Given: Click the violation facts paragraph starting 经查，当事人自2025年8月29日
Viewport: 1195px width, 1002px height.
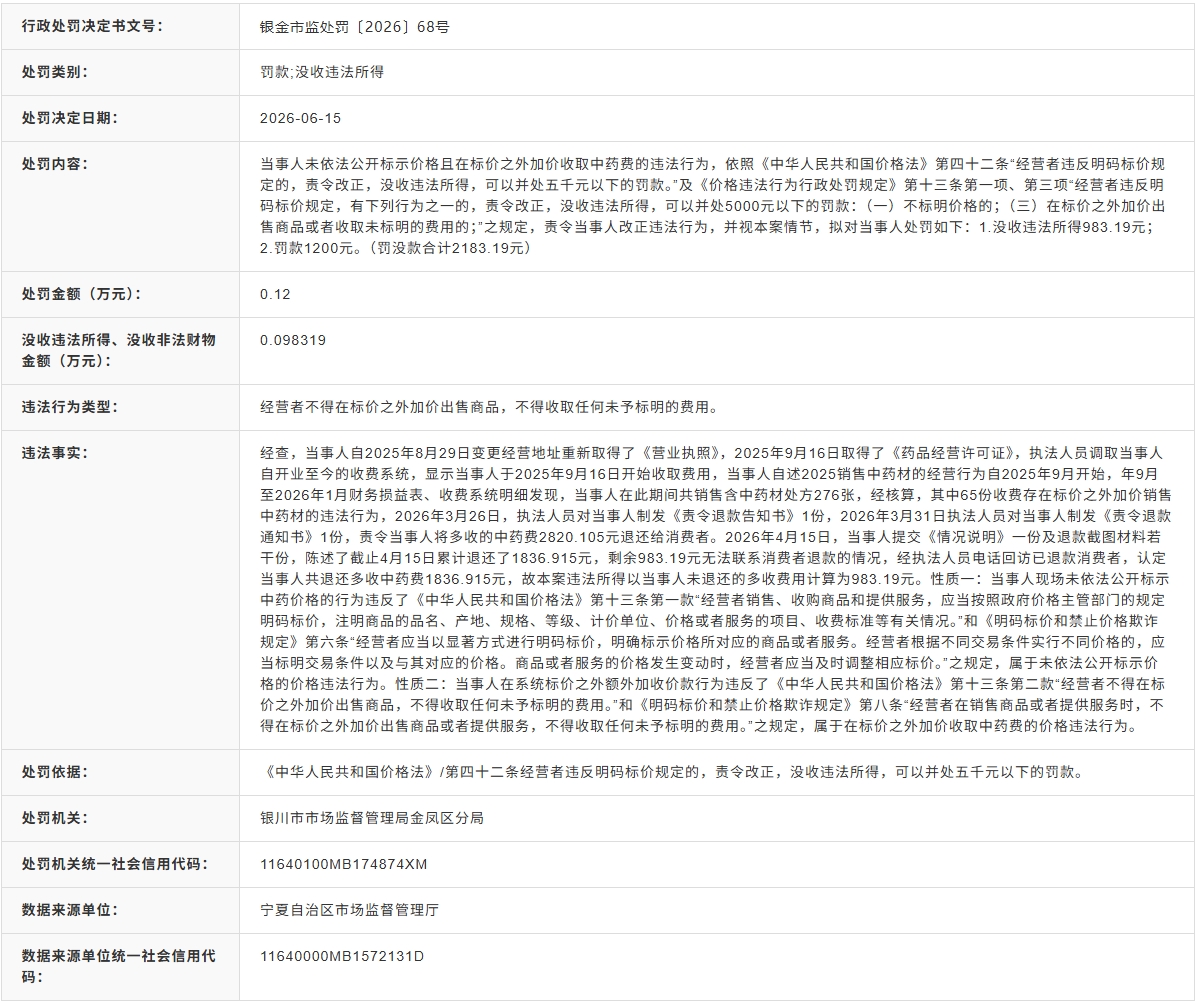Looking at the screenshot, I should [x=715, y=589].
